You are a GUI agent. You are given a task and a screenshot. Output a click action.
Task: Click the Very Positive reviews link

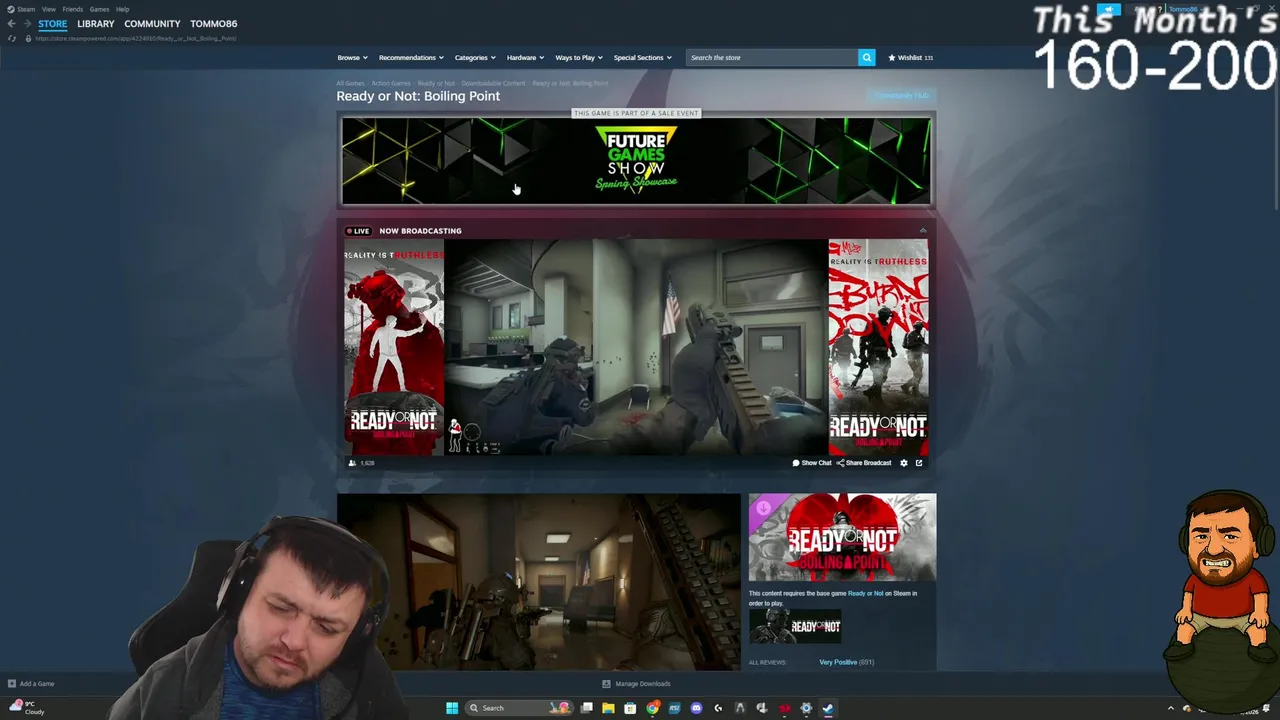[838, 662]
